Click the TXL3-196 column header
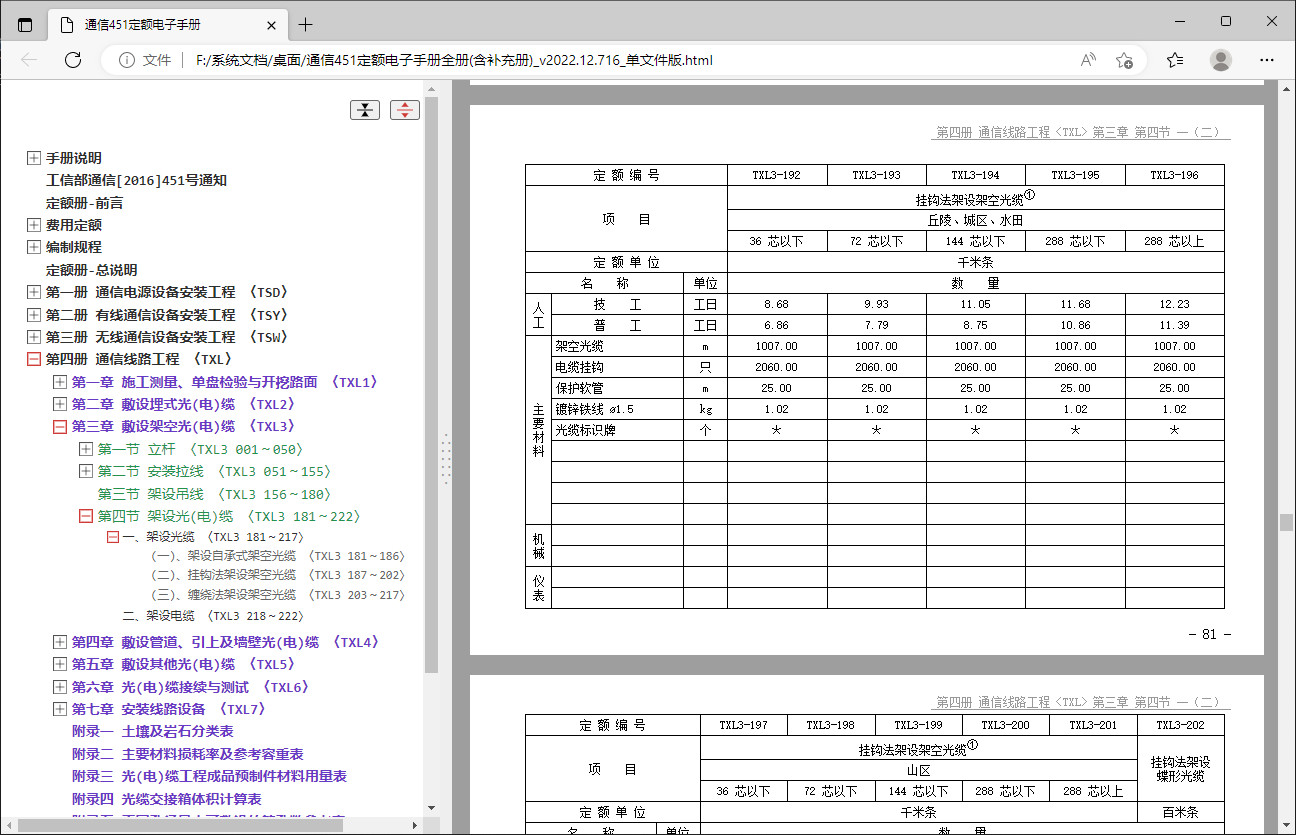 [1175, 175]
